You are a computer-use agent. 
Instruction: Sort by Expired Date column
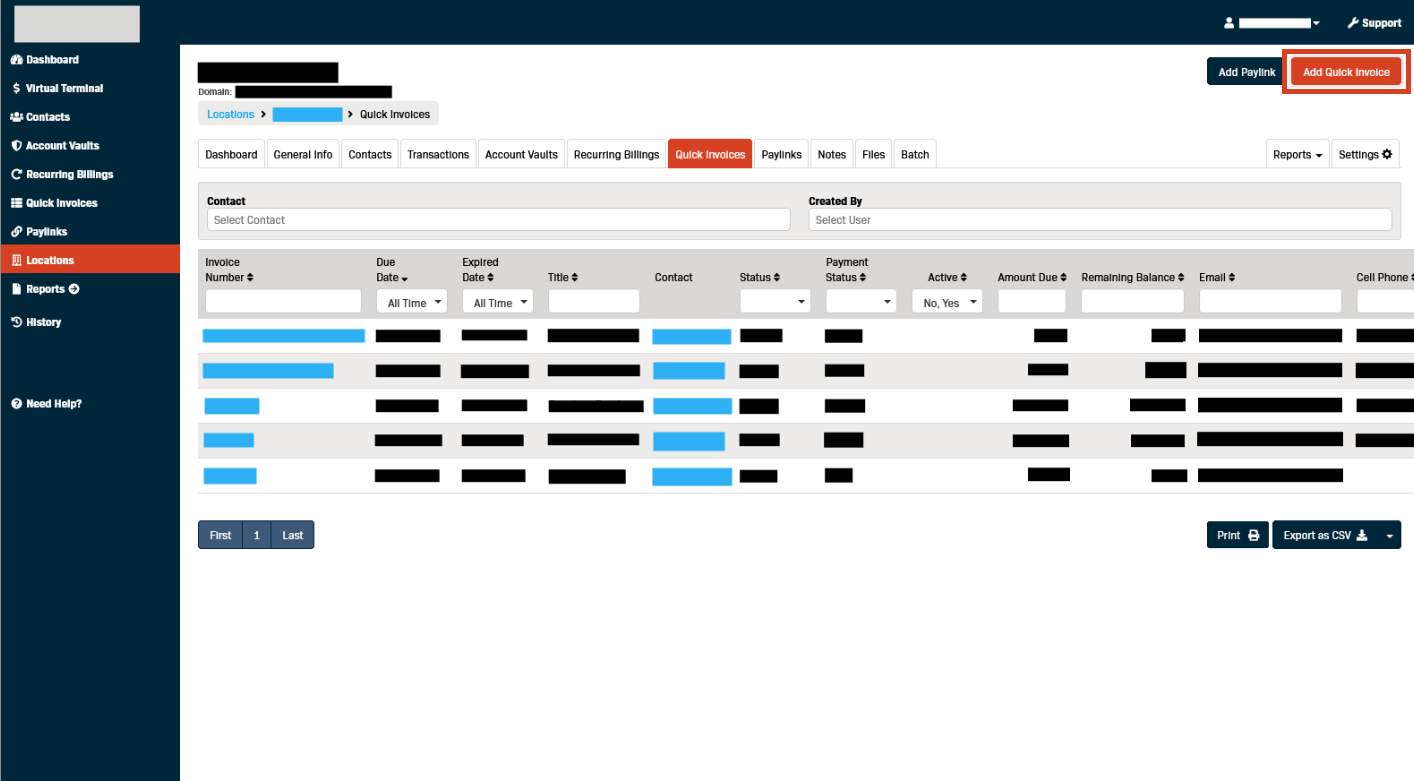click(x=480, y=270)
